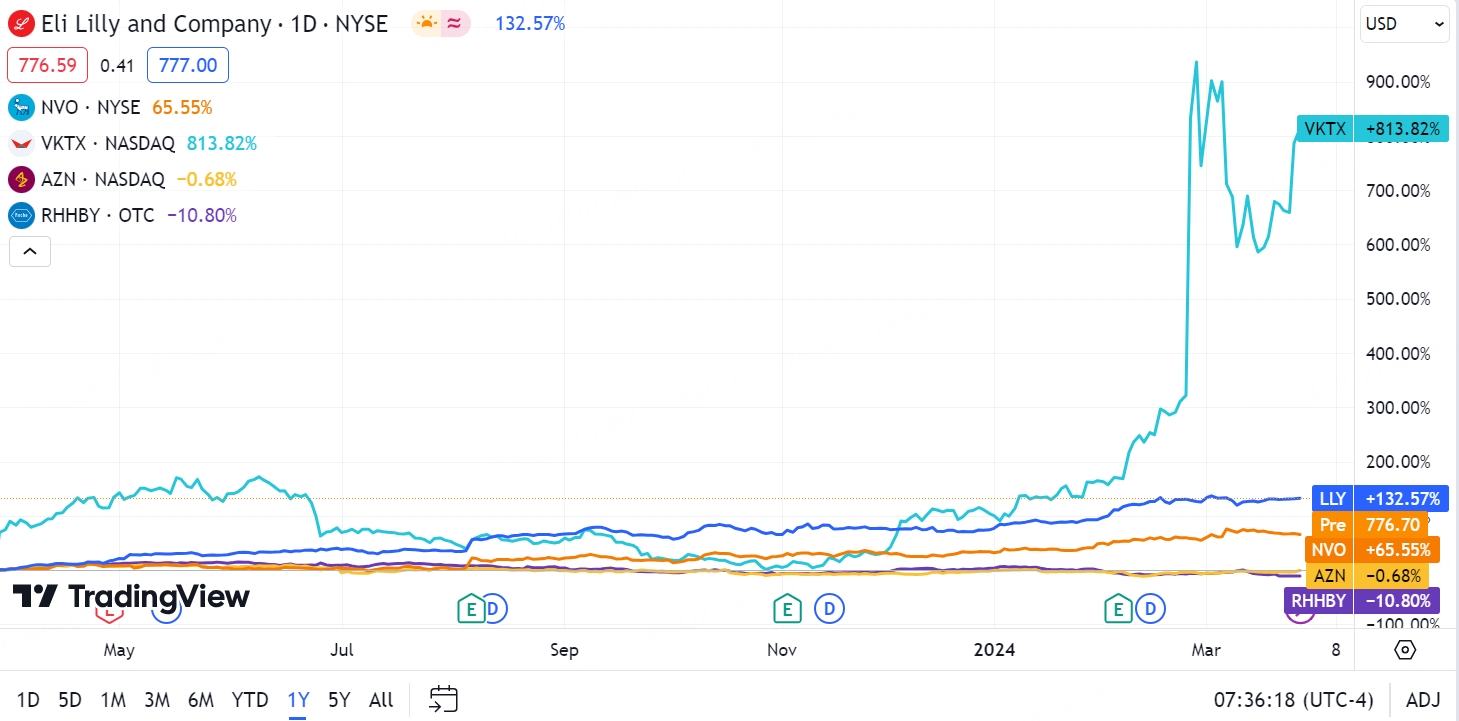This screenshot has width=1459, height=721.
Task: Toggle the ADJ adjusted data button
Action: point(1423,699)
